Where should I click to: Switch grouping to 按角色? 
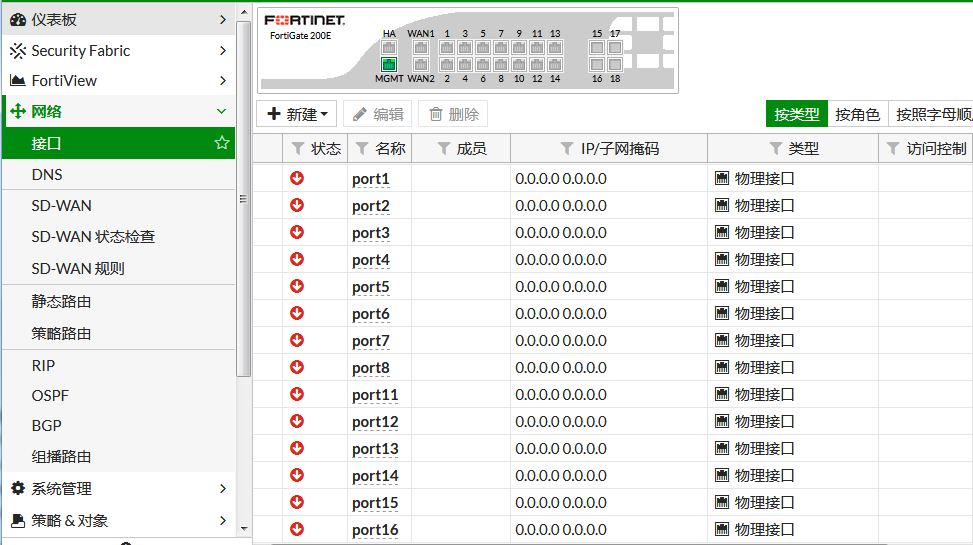(858, 114)
